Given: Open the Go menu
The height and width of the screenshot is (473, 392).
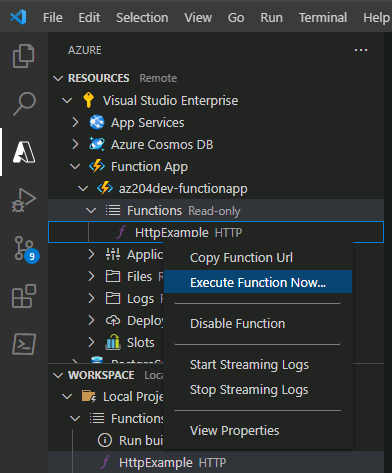Looking at the screenshot, I should [236, 17].
